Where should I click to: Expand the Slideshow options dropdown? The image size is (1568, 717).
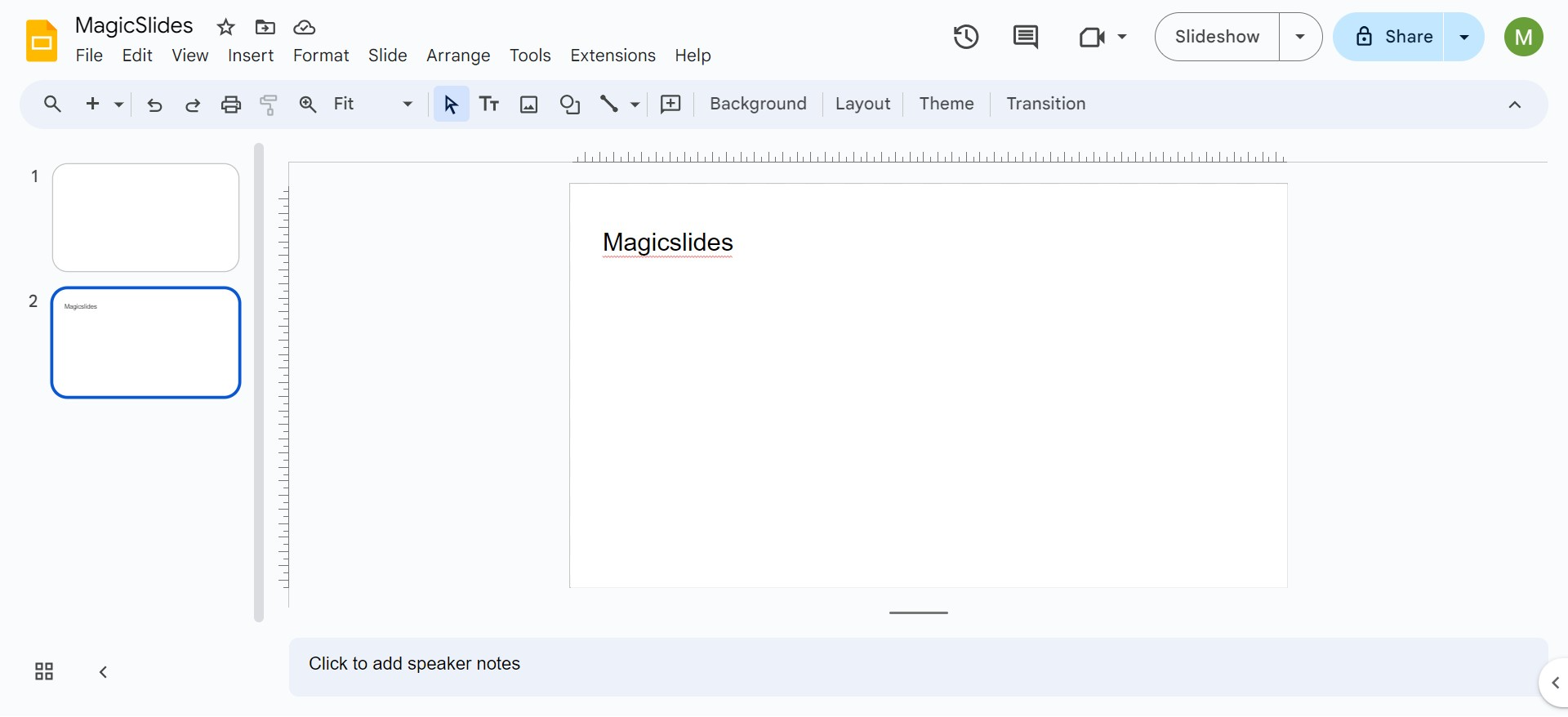(1300, 37)
